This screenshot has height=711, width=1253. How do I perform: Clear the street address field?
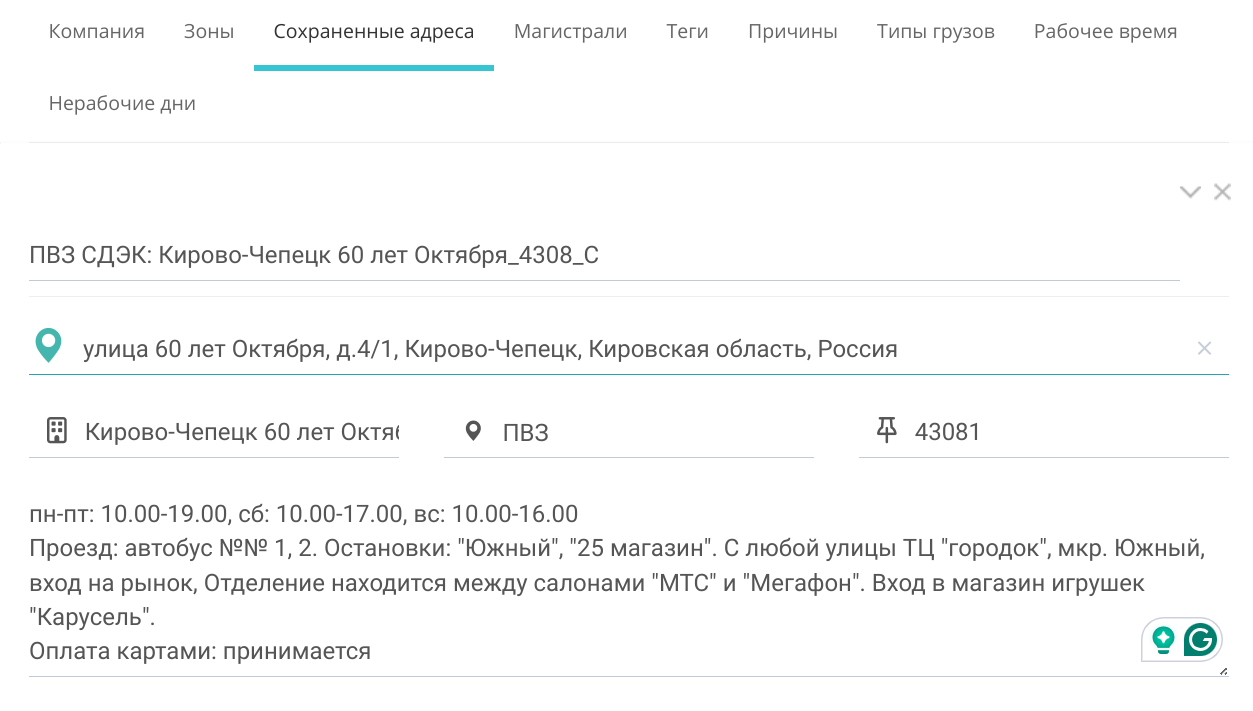pyautogui.click(x=1204, y=348)
